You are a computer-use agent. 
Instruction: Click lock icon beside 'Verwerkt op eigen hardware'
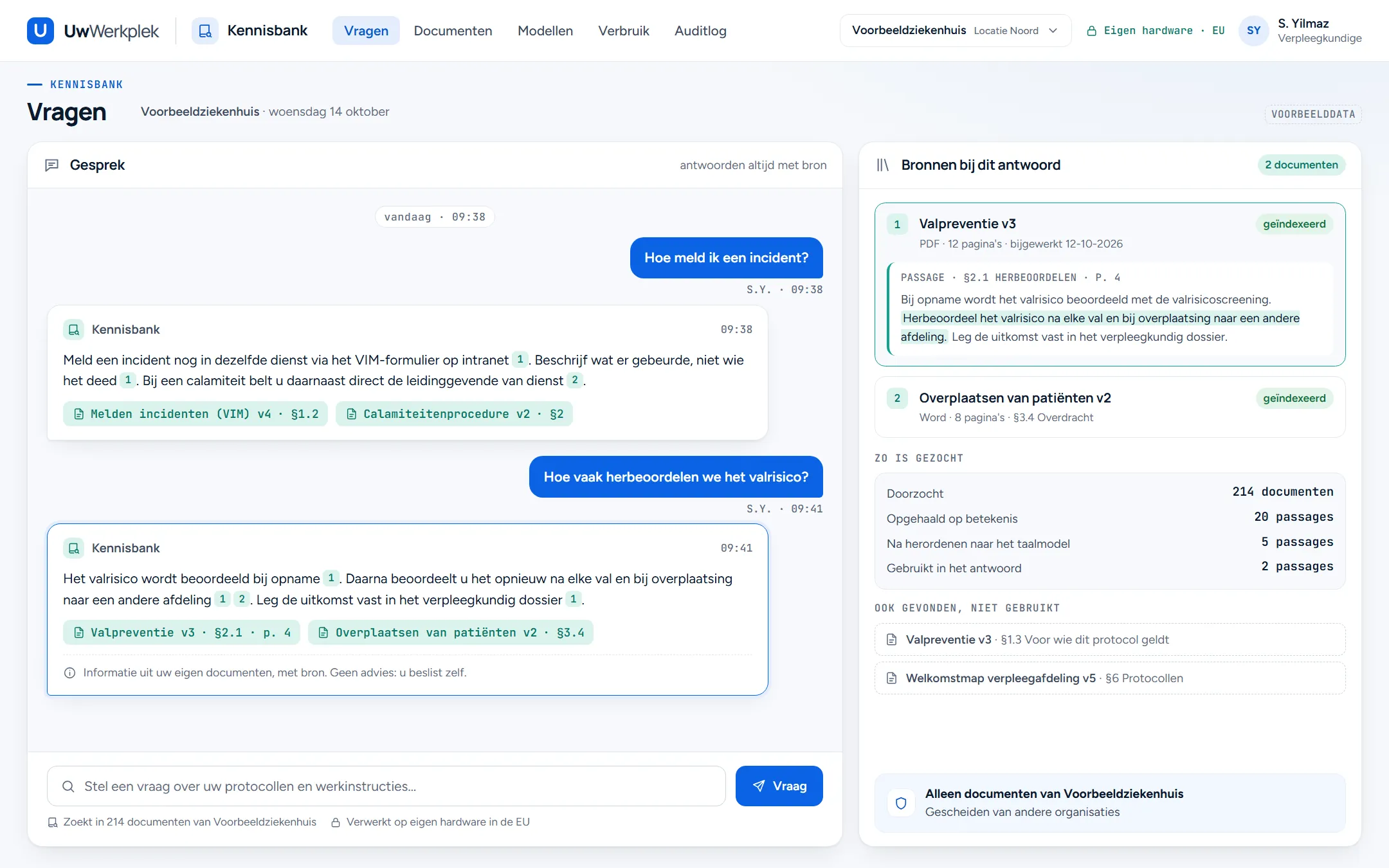coord(335,822)
